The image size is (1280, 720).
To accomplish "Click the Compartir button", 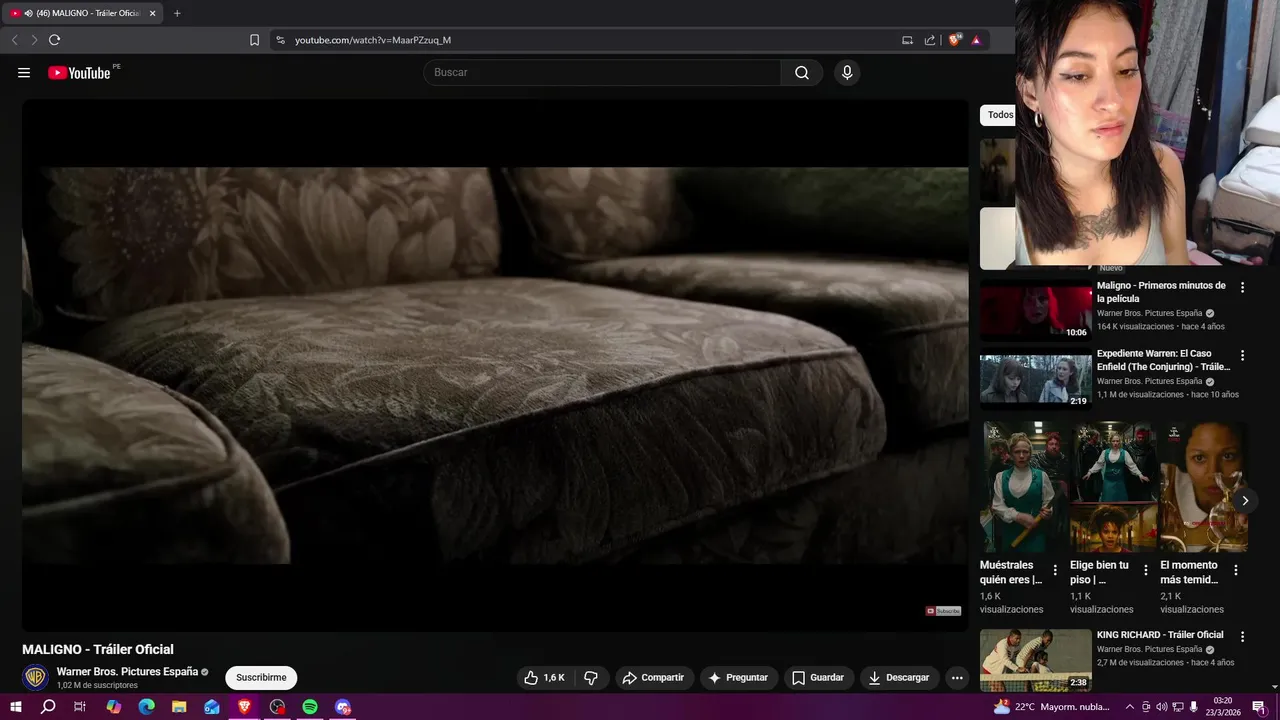I will click(x=652, y=677).
